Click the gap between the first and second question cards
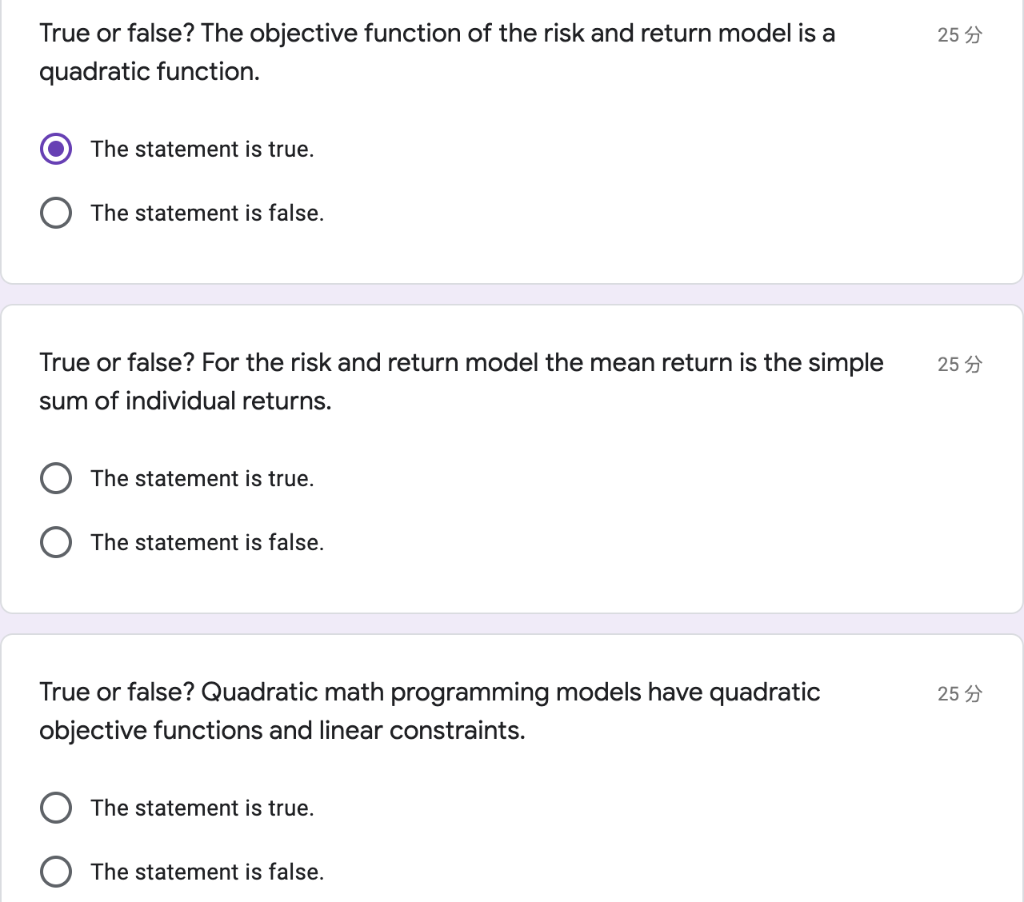 (x=512, y=293)
